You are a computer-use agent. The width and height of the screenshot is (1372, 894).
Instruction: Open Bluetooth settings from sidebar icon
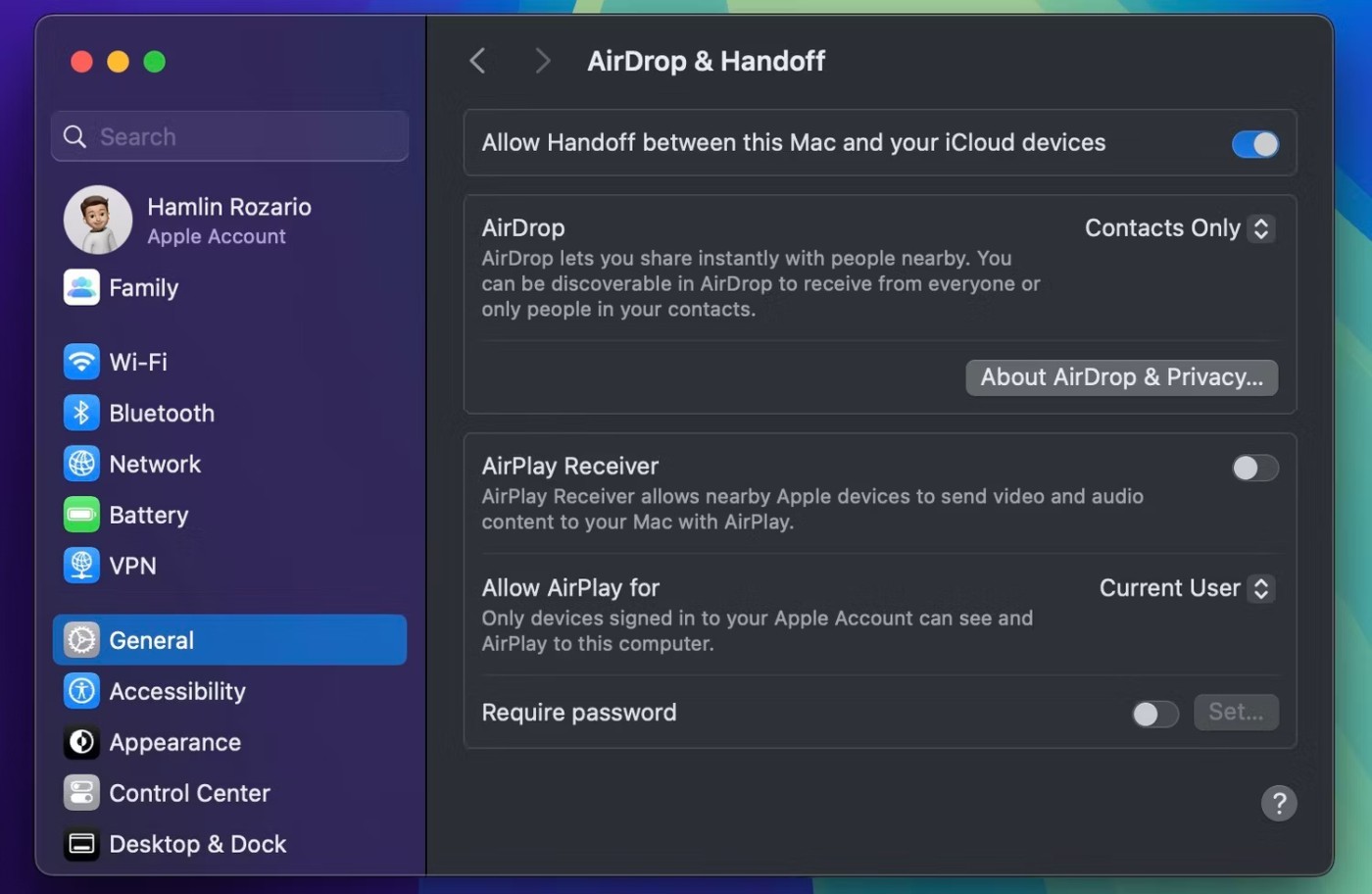pos(81,413)
